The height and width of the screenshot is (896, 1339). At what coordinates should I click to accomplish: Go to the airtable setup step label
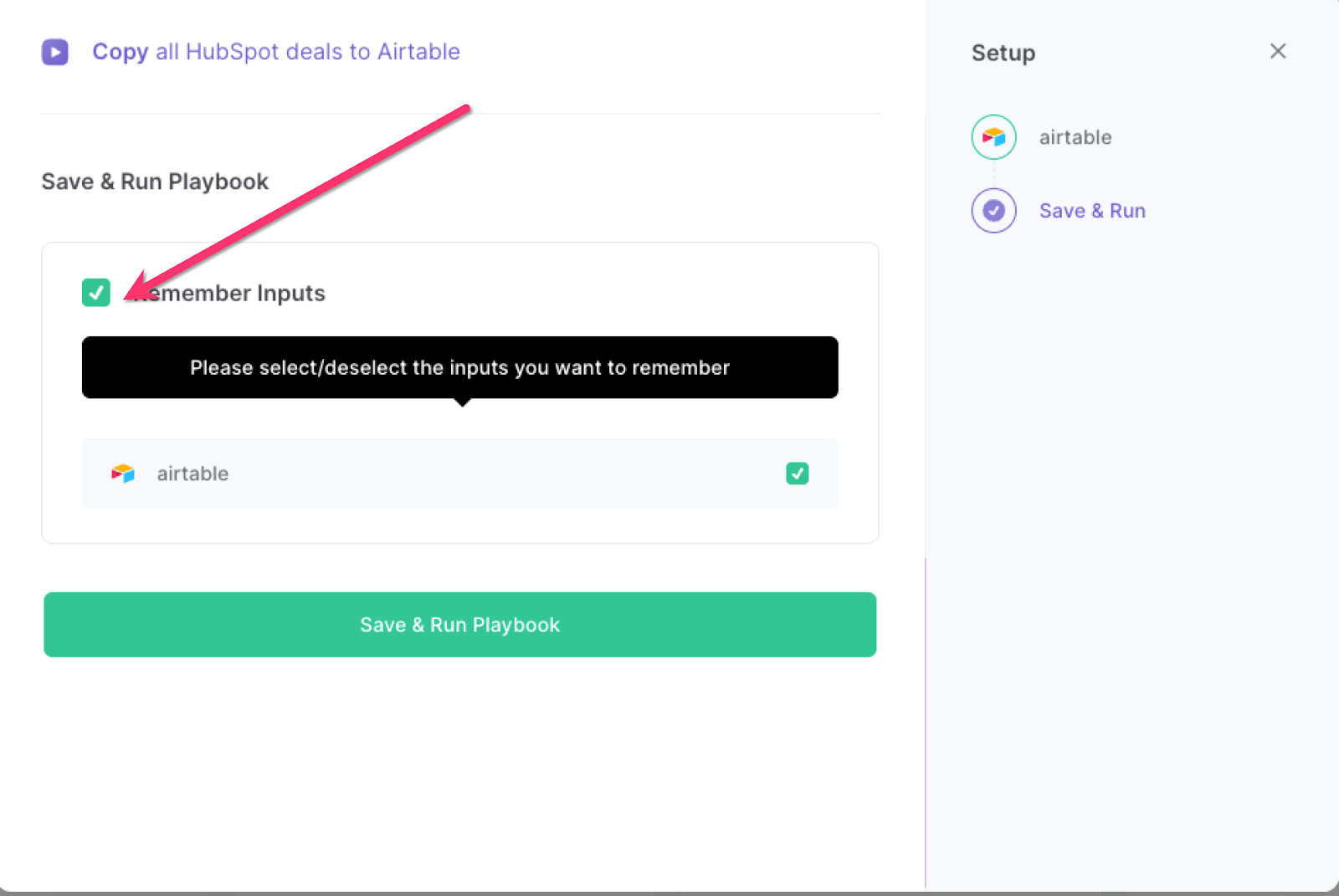(x=1075, y=137)
